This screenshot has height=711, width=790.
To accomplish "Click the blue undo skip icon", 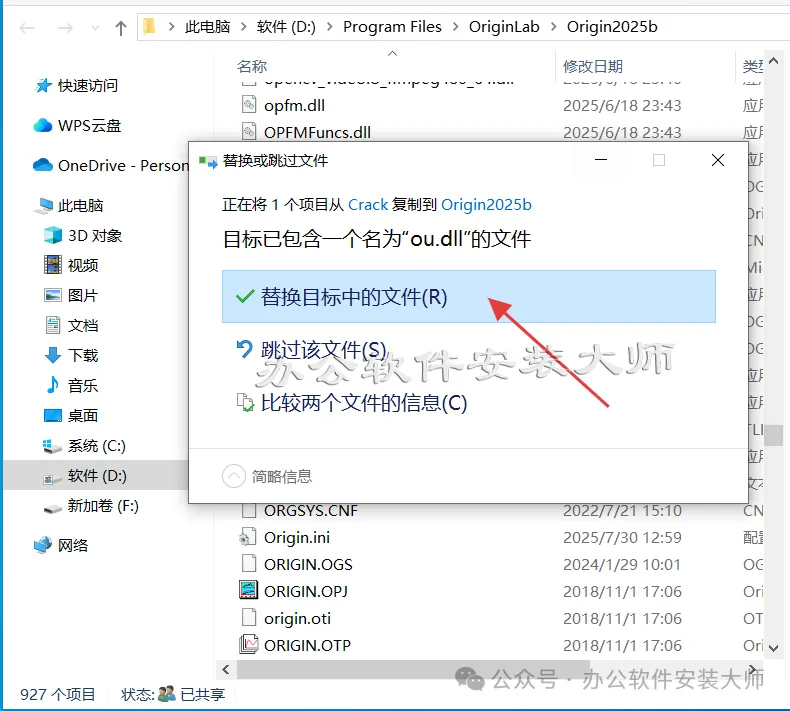I will point(244,349).
